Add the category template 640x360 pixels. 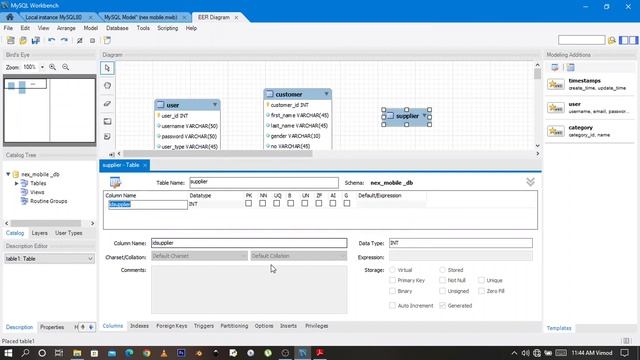click(x=590, y=131)
